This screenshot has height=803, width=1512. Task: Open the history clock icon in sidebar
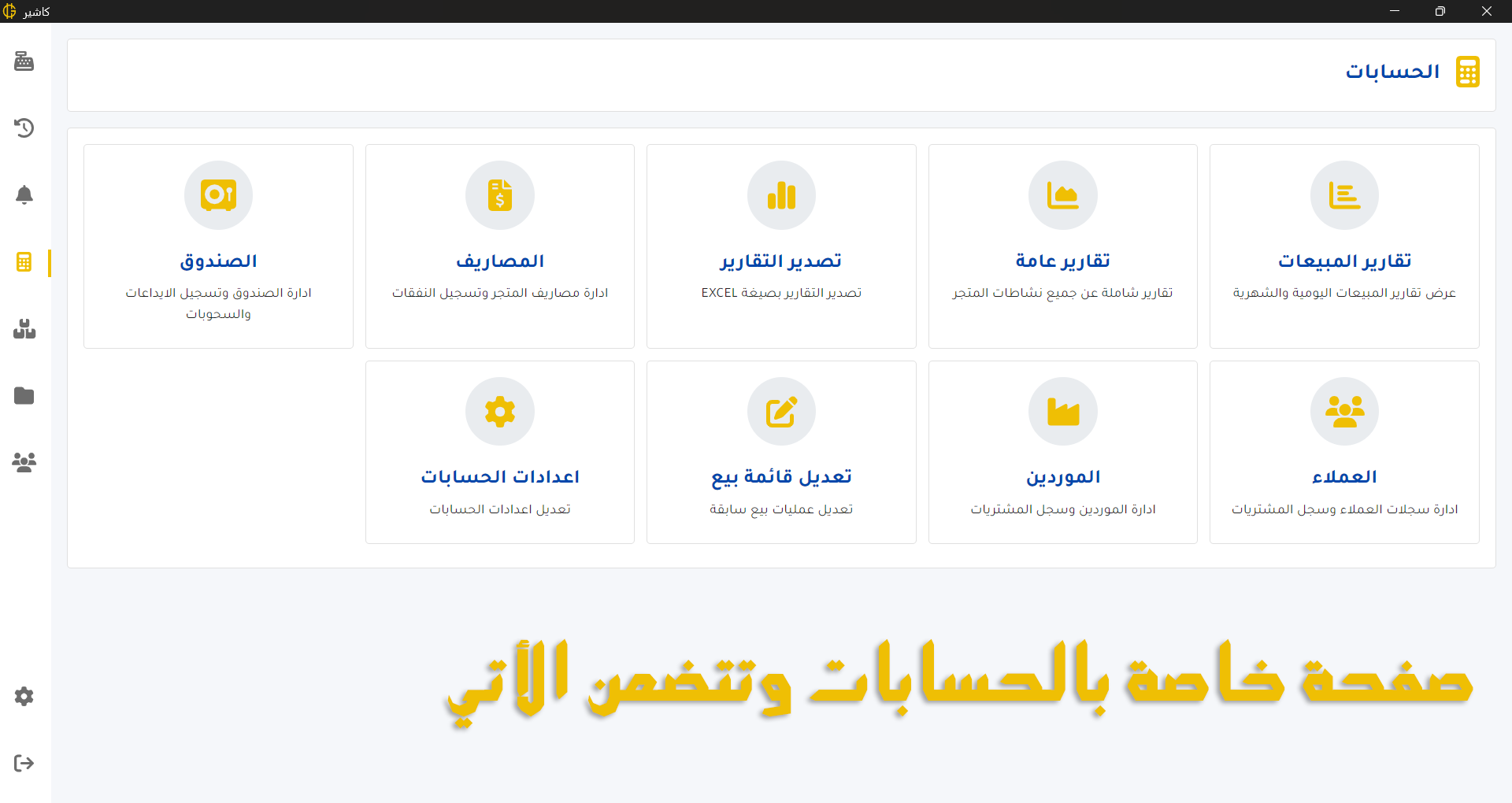click(24, 128)
